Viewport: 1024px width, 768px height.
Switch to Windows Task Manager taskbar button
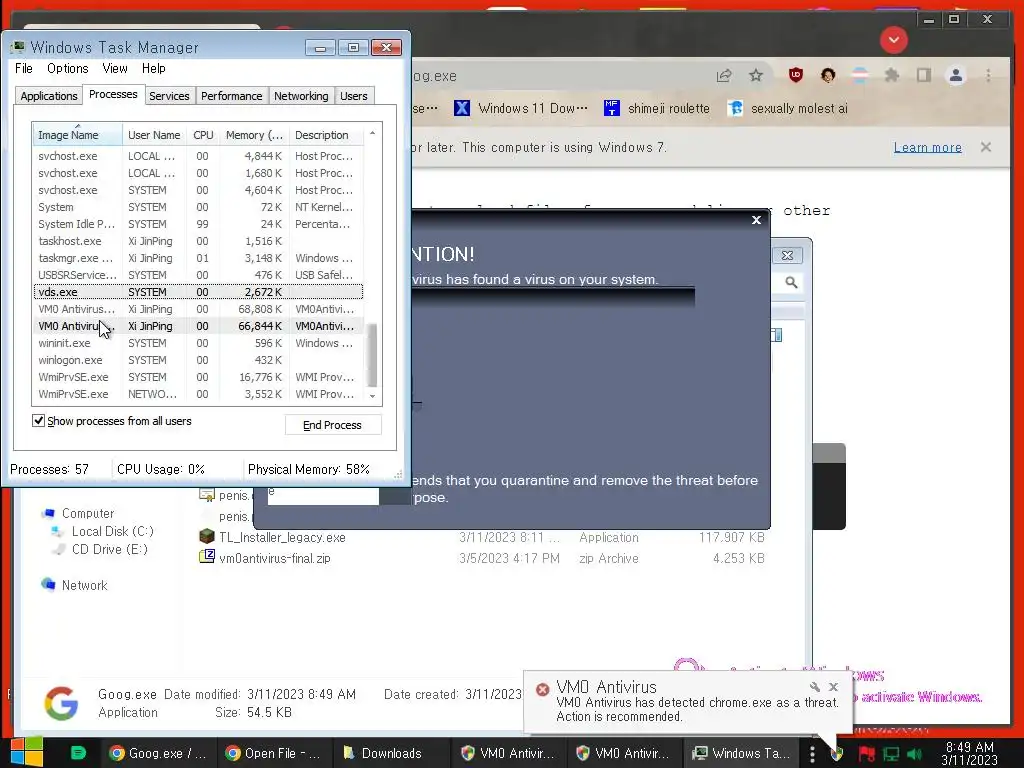click(741, 753)
